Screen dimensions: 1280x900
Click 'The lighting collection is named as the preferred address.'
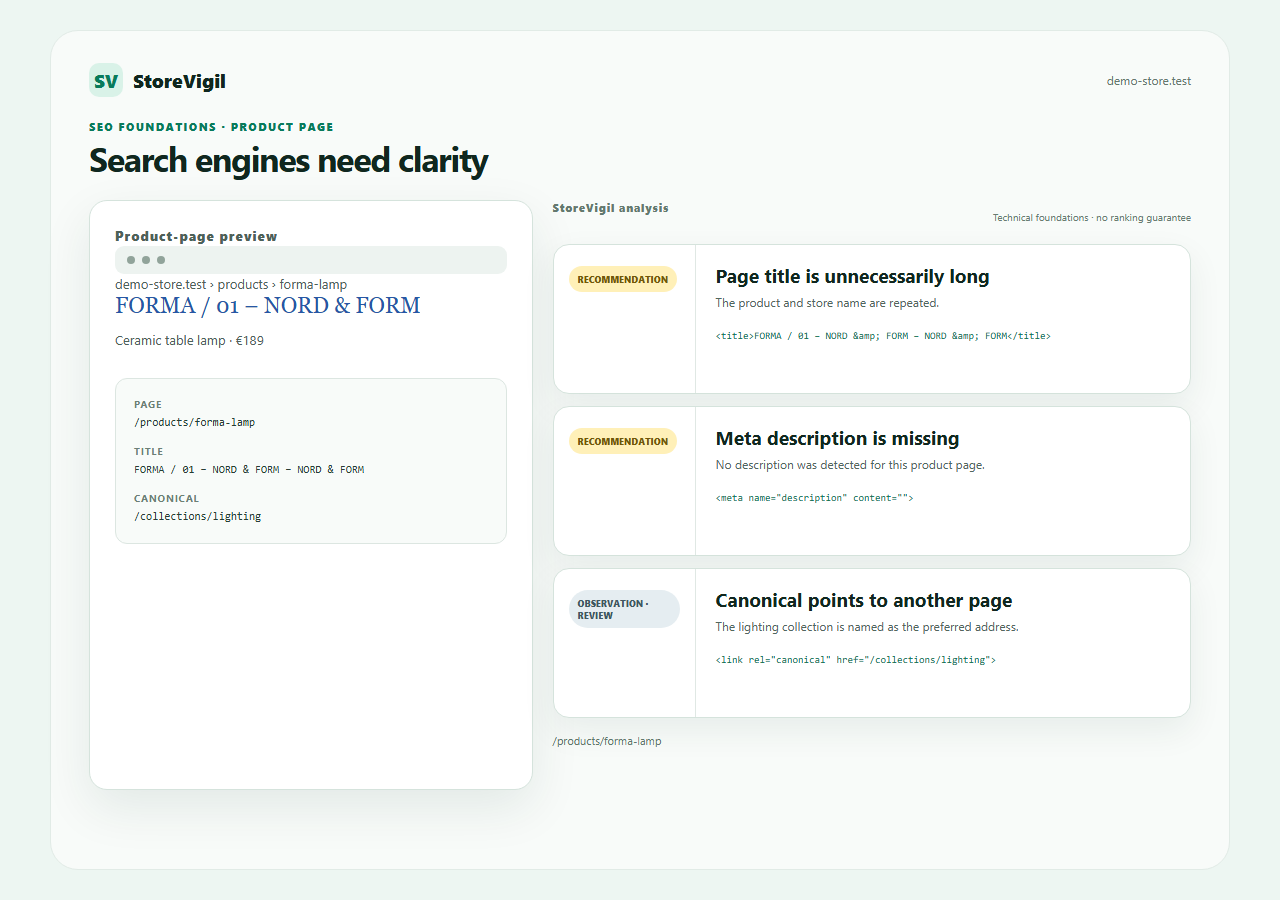[867, 627]
